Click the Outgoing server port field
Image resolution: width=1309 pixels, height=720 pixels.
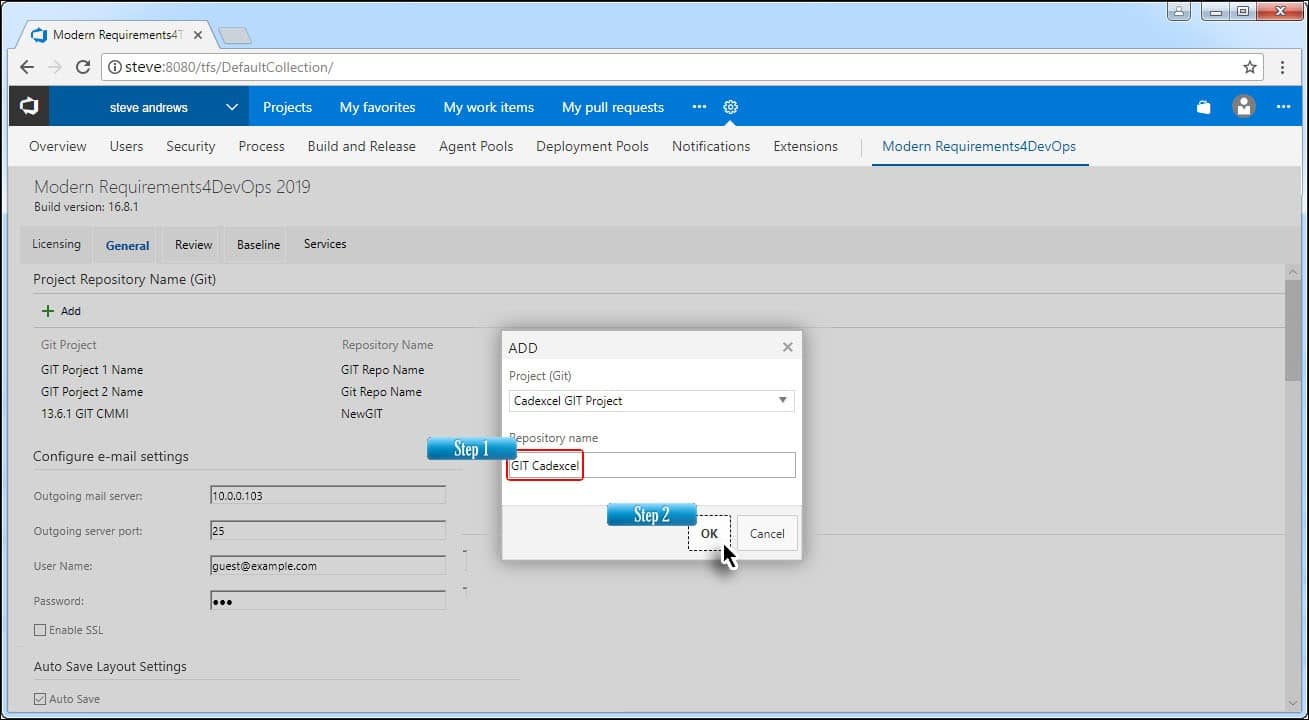(328, 530)
